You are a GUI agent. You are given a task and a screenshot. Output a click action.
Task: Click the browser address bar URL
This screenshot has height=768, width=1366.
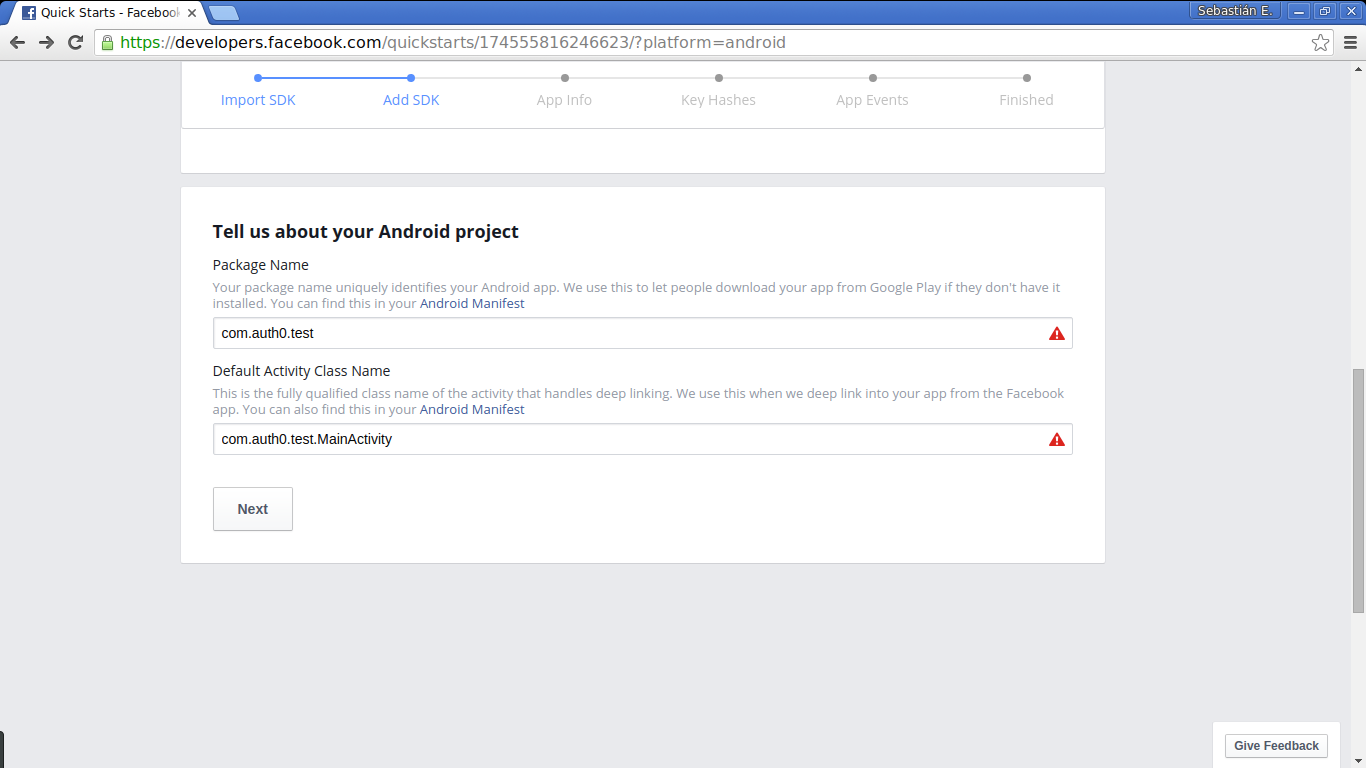click(x=453, y=42)
